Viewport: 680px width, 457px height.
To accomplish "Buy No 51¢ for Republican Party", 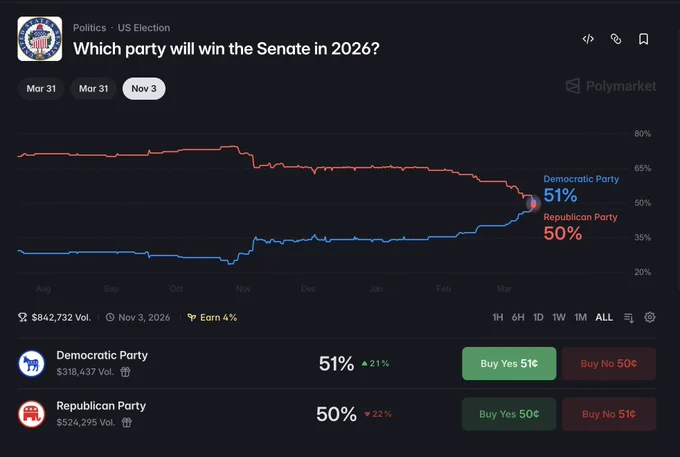I will [609, 414].
